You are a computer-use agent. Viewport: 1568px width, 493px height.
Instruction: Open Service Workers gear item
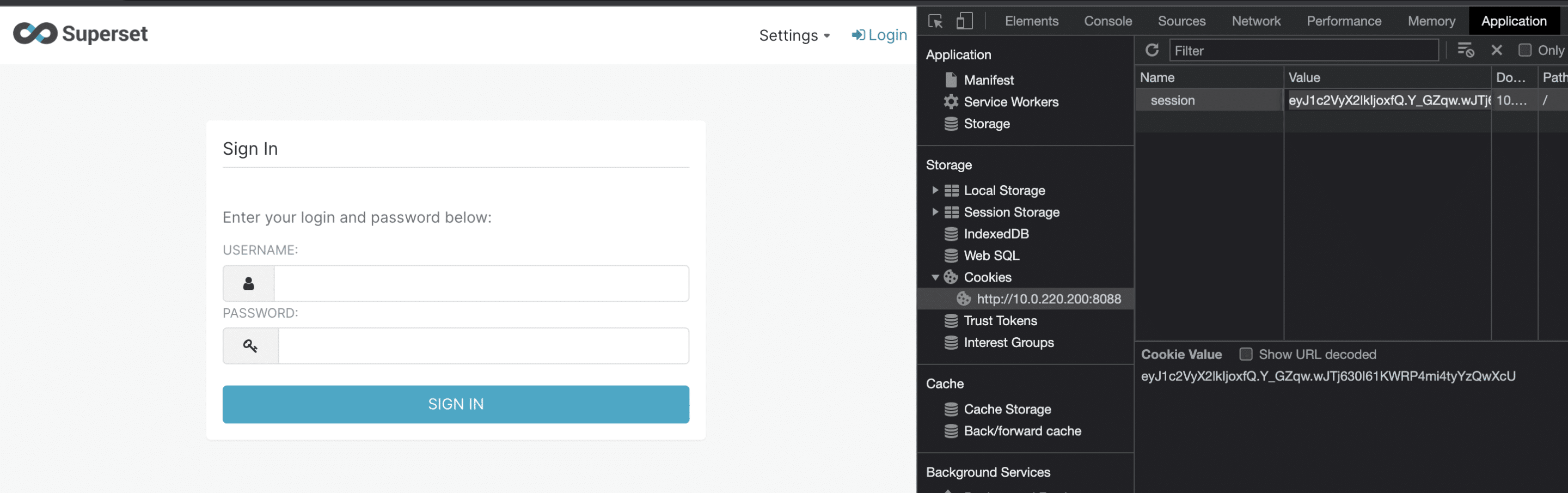(x=1010, y=102)
